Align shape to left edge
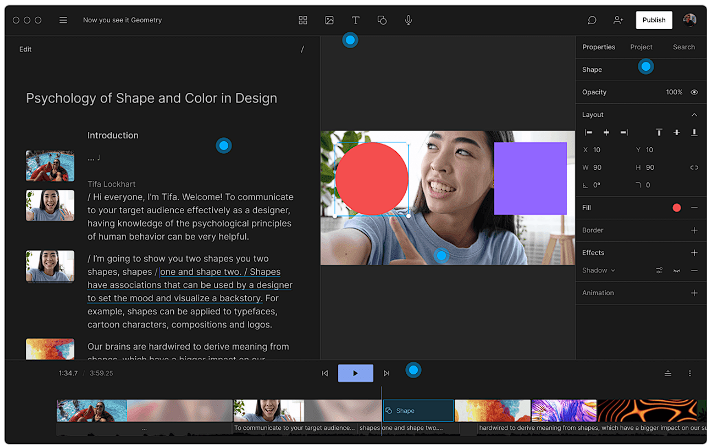This screenshot has width=711, height=448. [588, 132]
